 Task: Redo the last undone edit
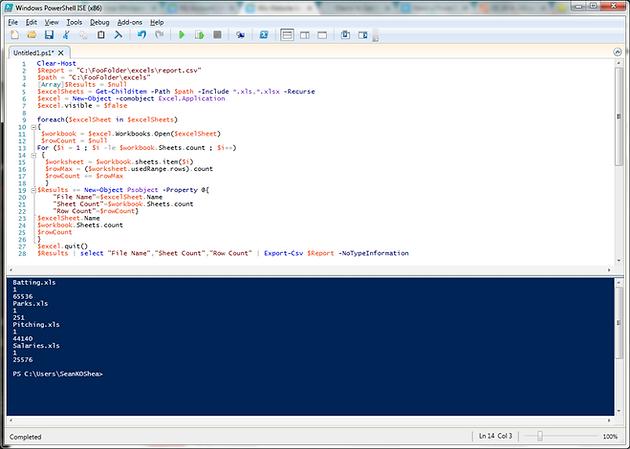point(160,35)
